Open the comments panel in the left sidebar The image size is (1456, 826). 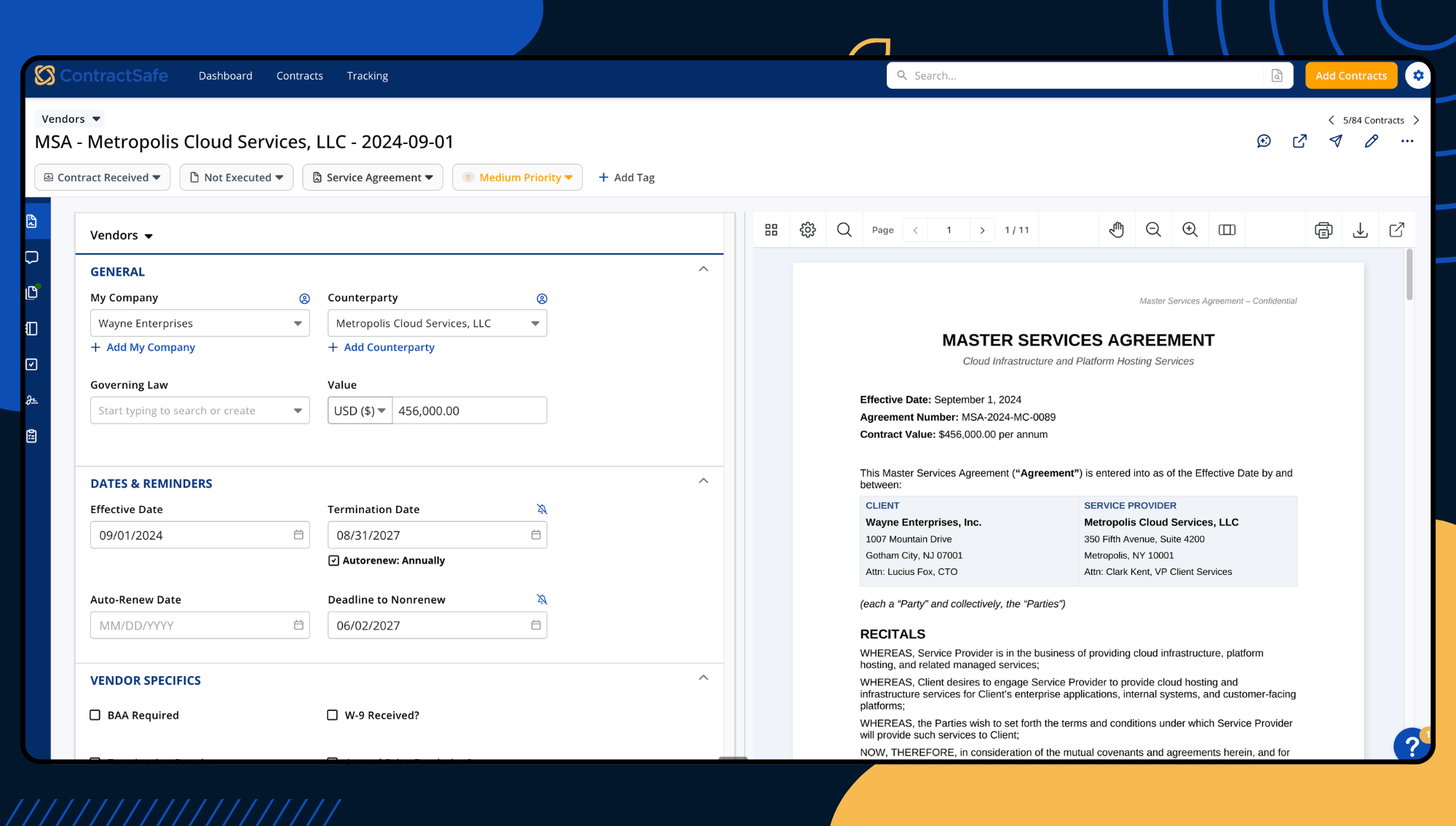tap(31, 257)
